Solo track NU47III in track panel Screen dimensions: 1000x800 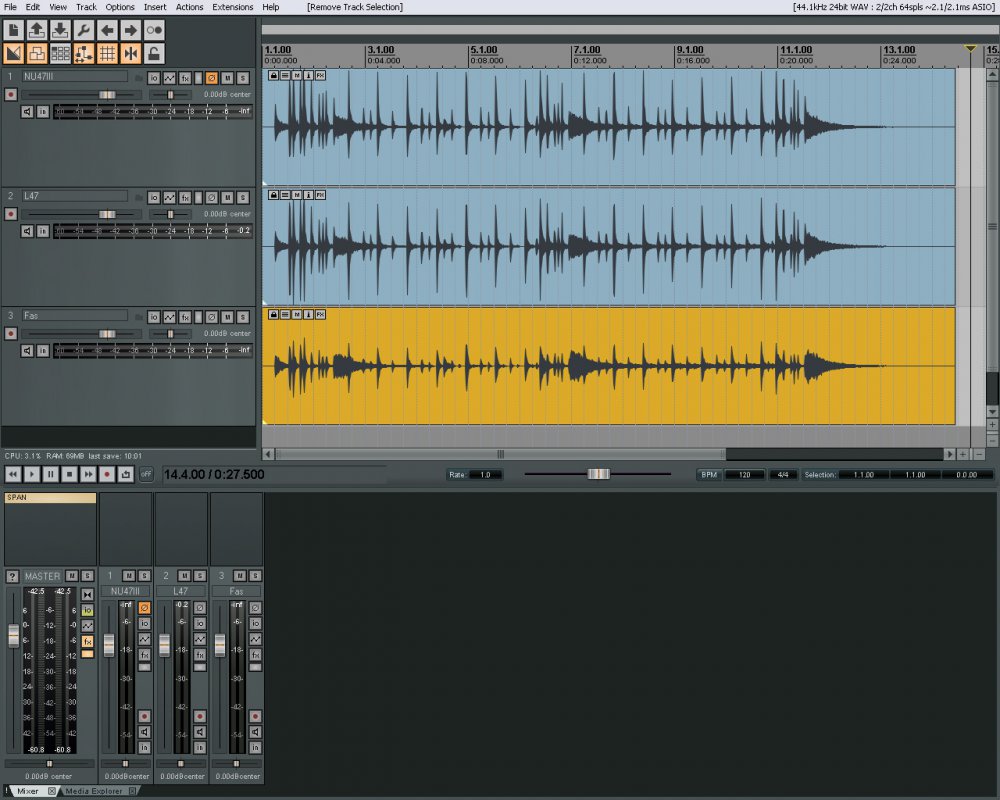click(x=242, y=78)
